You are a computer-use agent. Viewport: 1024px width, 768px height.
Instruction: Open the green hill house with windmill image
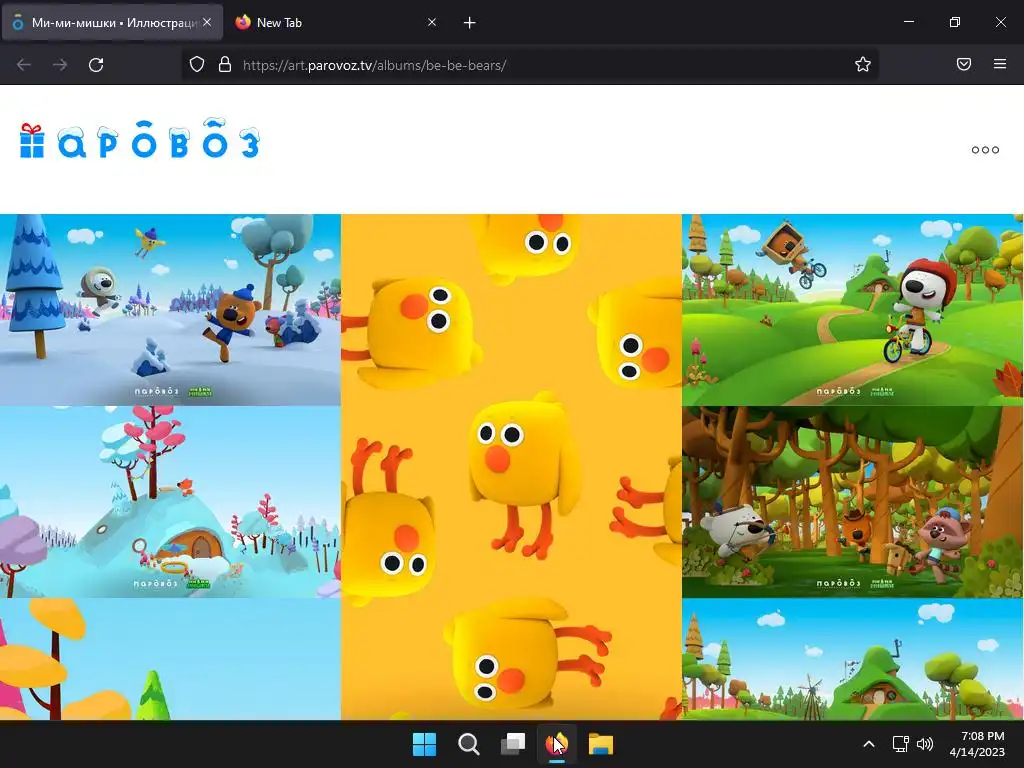(852, 659)
